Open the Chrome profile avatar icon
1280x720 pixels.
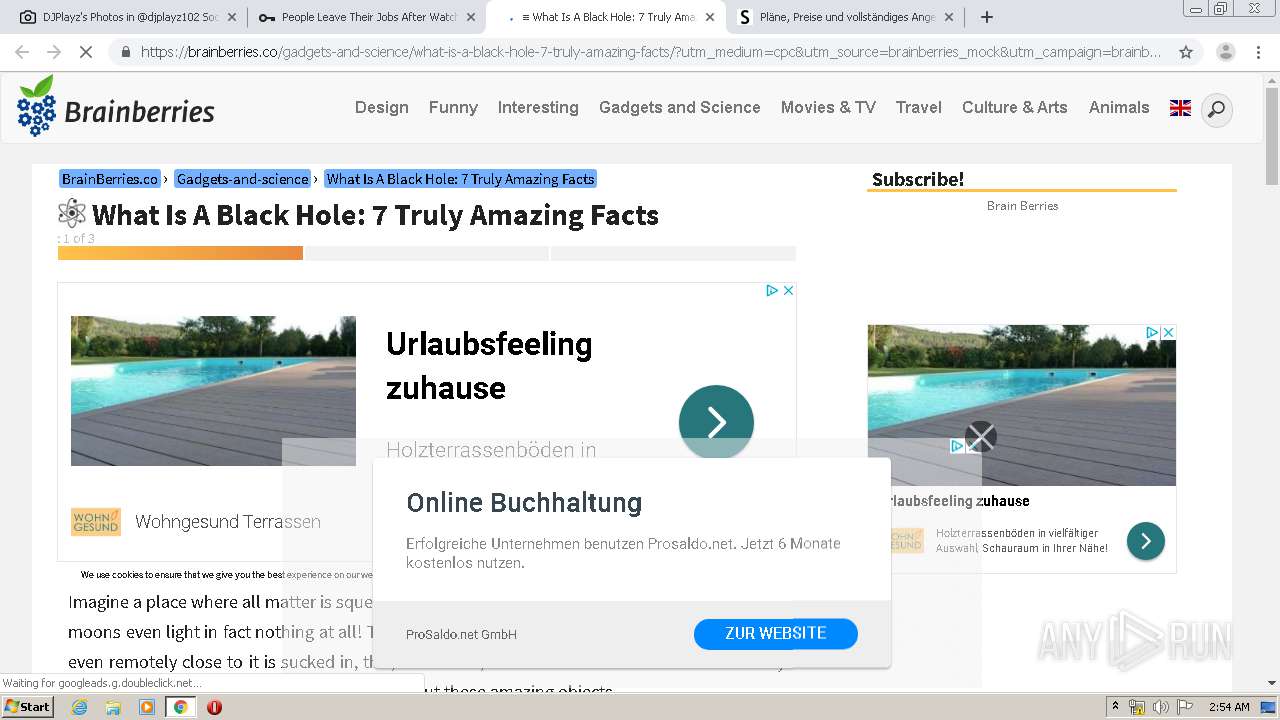[1225, 52]
